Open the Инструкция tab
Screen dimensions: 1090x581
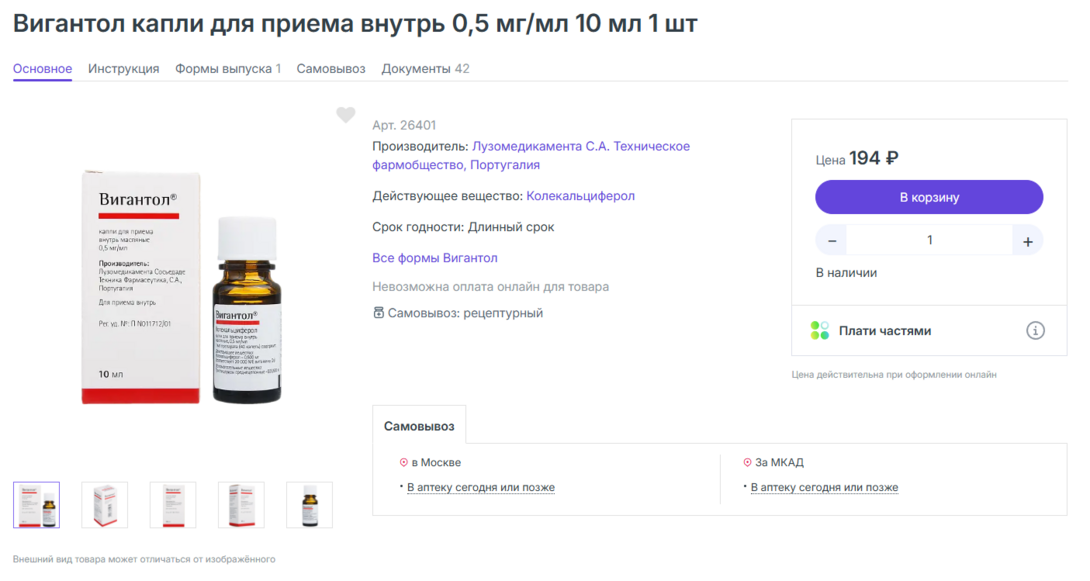pos(123,69)
